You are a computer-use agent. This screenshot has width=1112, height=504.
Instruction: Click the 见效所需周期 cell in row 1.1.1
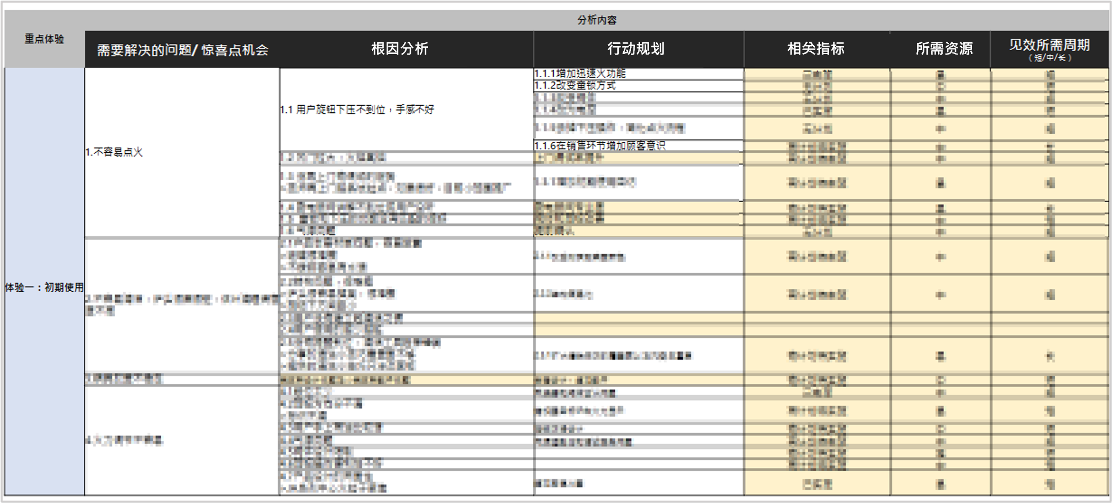coord(1049,74)
